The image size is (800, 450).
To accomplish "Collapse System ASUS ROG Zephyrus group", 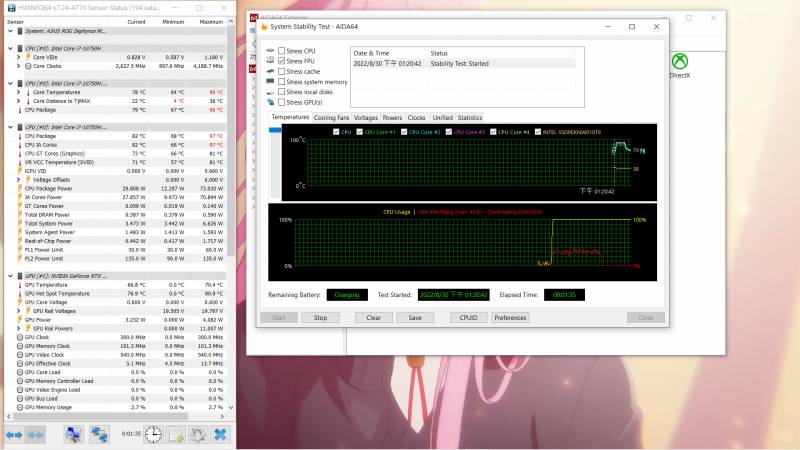I will coord(11,31).
